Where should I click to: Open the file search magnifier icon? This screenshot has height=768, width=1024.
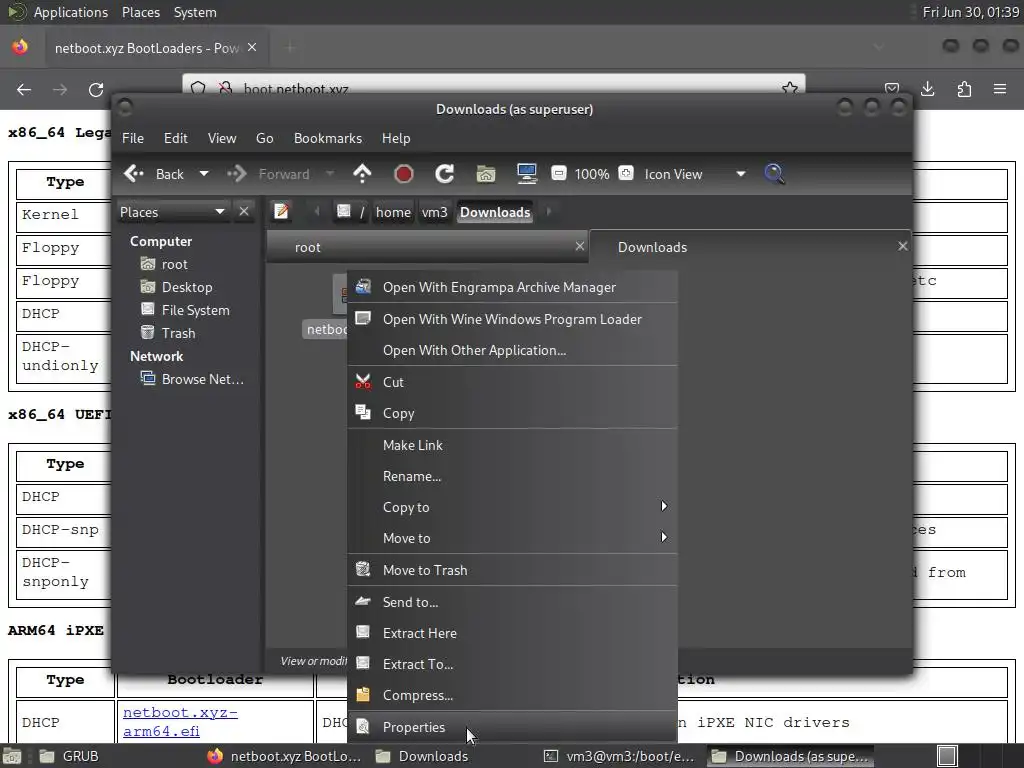pyautogui.click(x=775, y=174)
